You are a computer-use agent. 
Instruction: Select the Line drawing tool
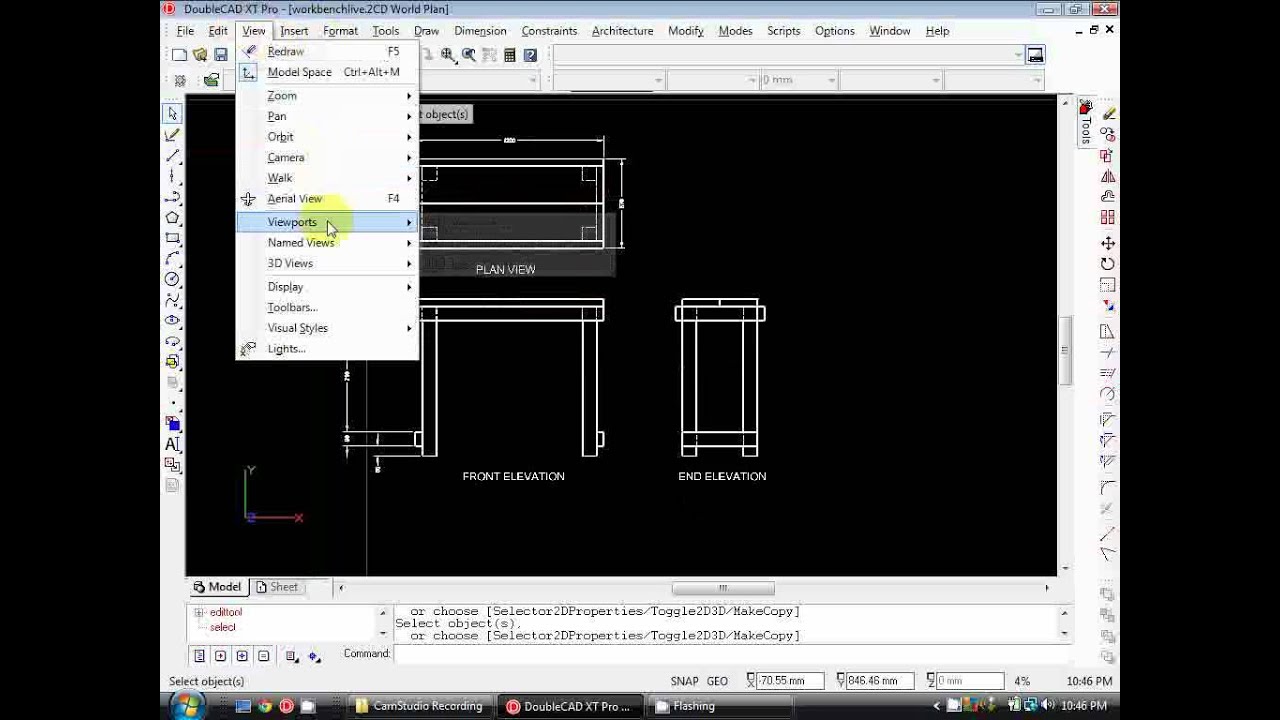click(x=172, y=155)
